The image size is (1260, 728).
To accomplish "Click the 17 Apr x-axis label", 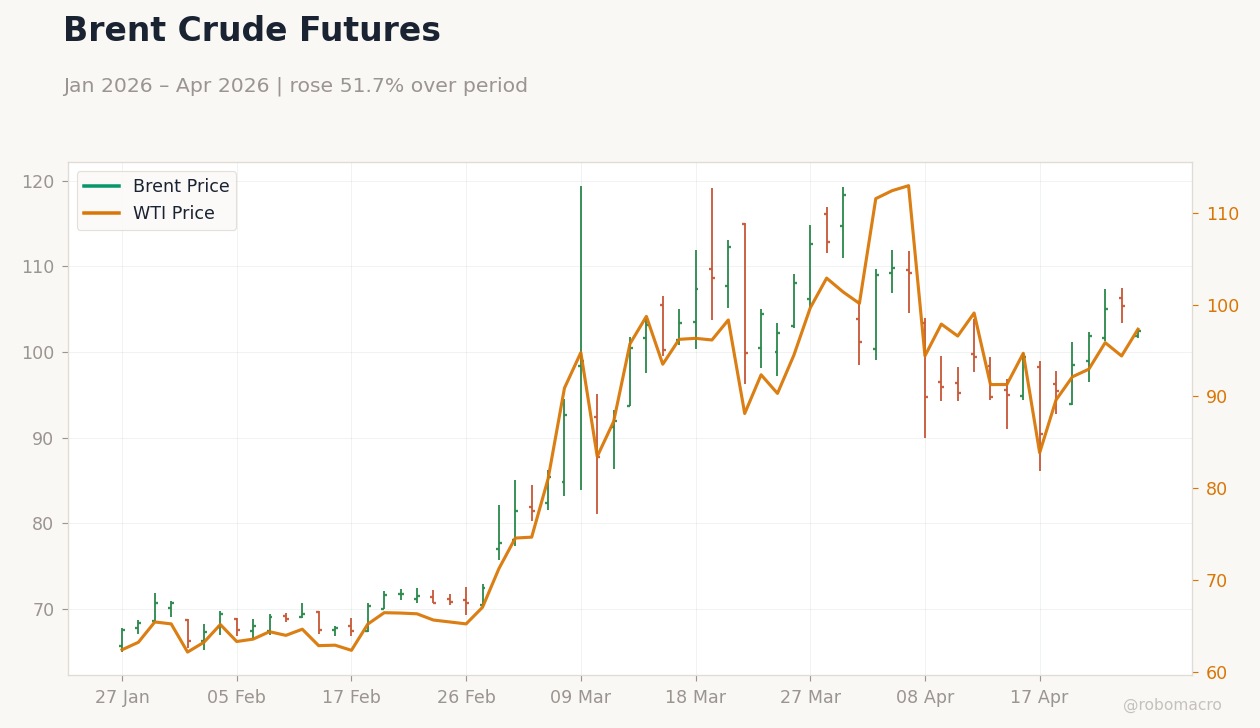I will 1039,698.
